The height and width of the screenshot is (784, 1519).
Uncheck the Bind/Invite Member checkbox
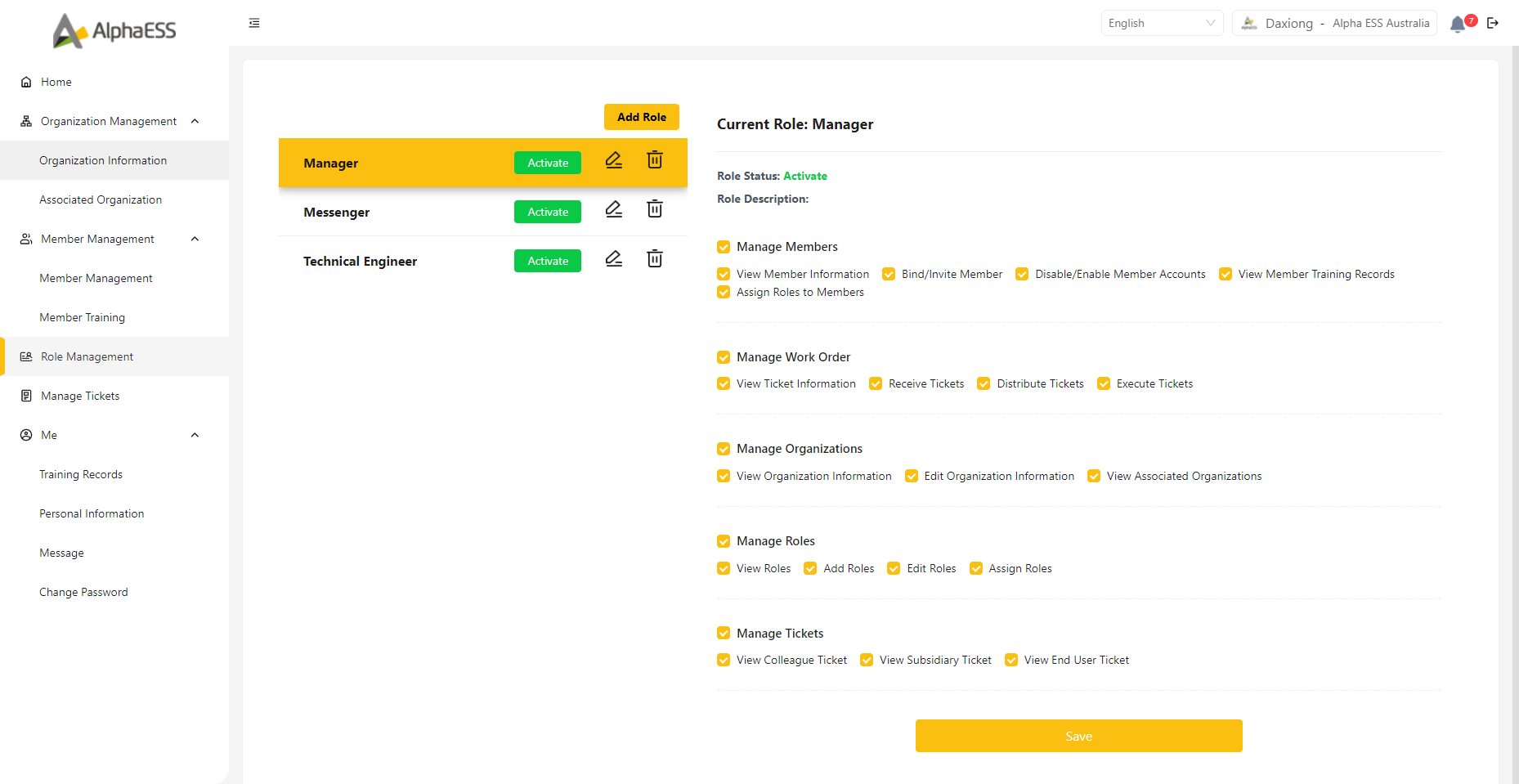point(889,275)
